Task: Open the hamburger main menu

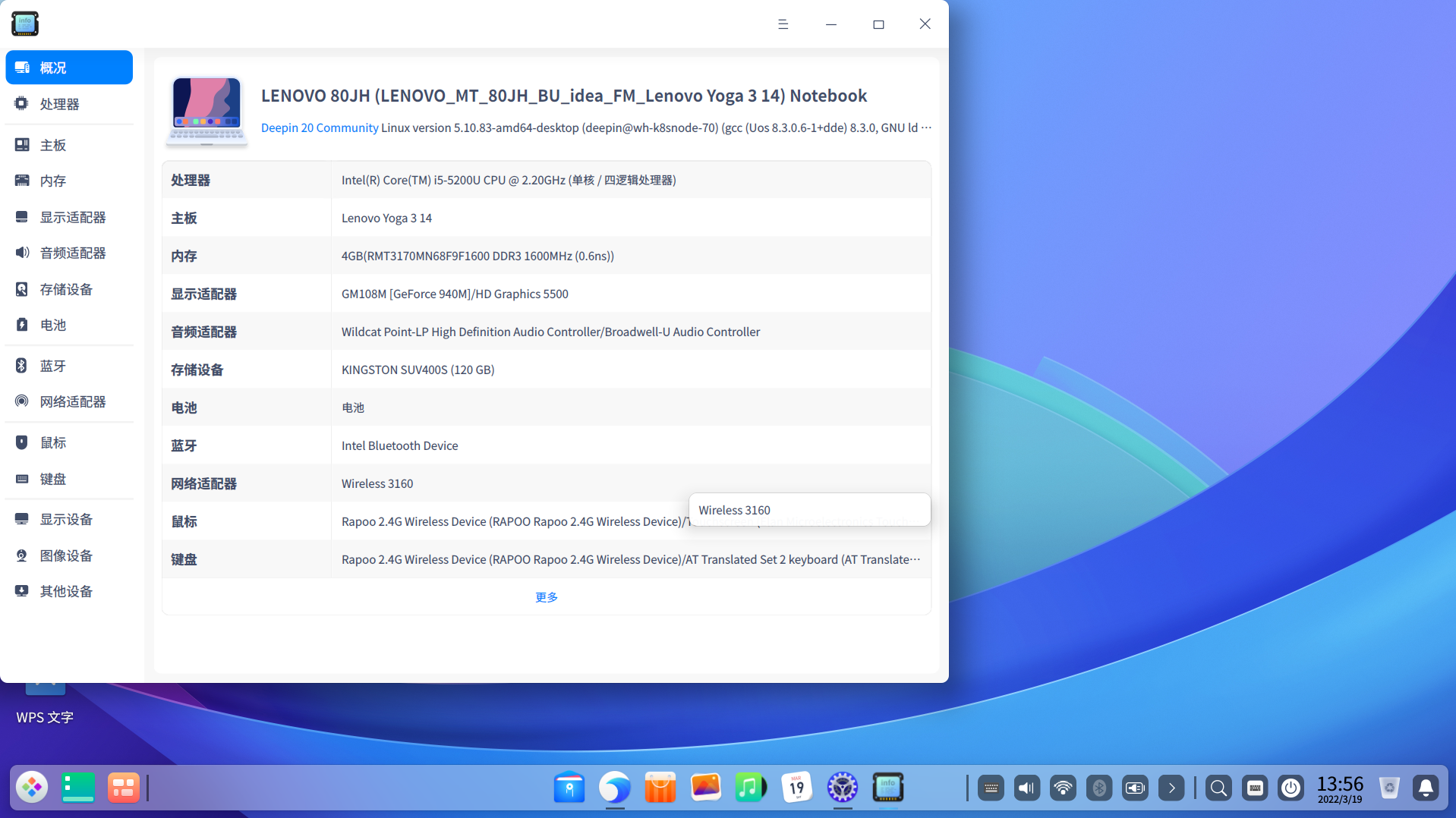Action: [x=783, y=24]
